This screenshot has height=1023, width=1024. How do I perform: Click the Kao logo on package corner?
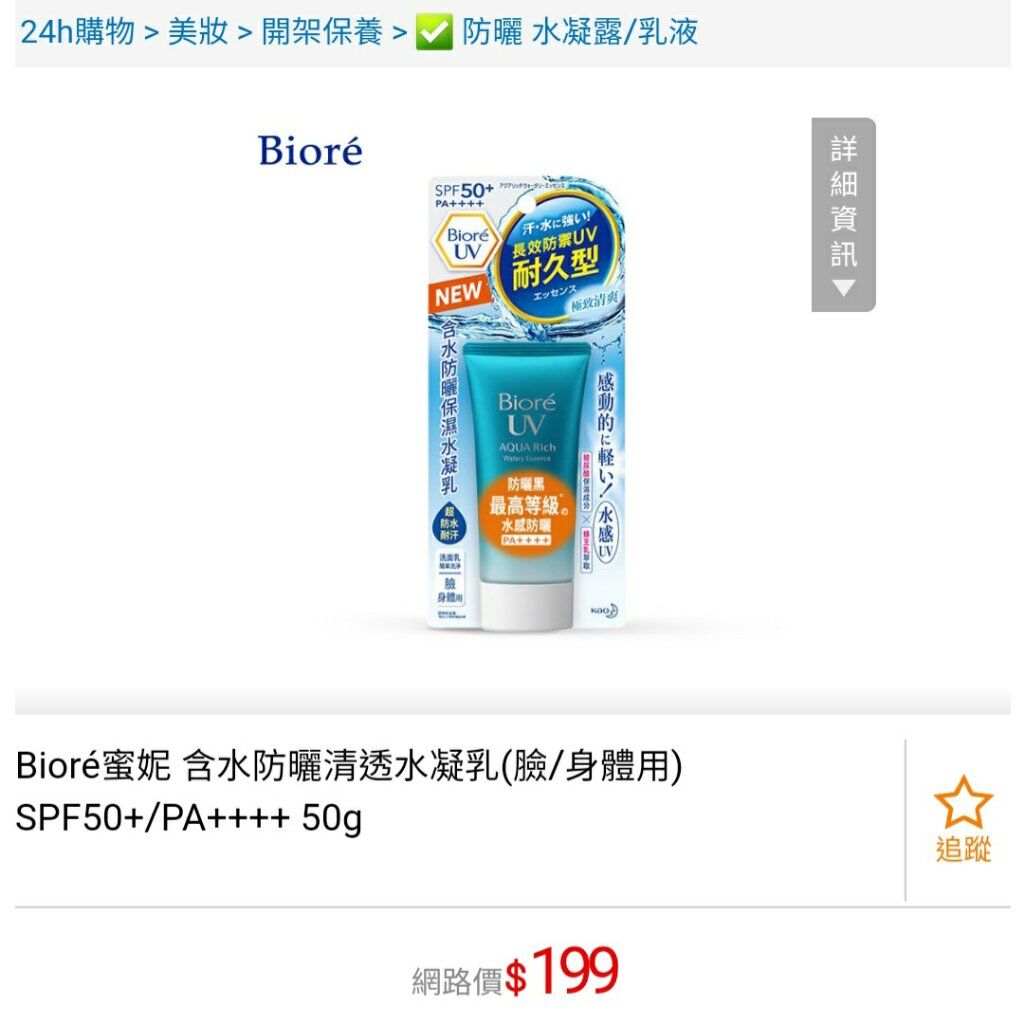[x=604, y=611]
